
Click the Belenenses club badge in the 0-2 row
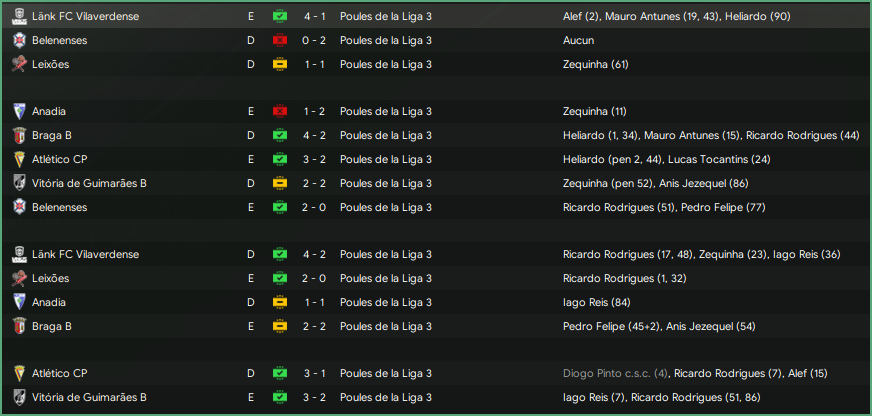point(18,40)
